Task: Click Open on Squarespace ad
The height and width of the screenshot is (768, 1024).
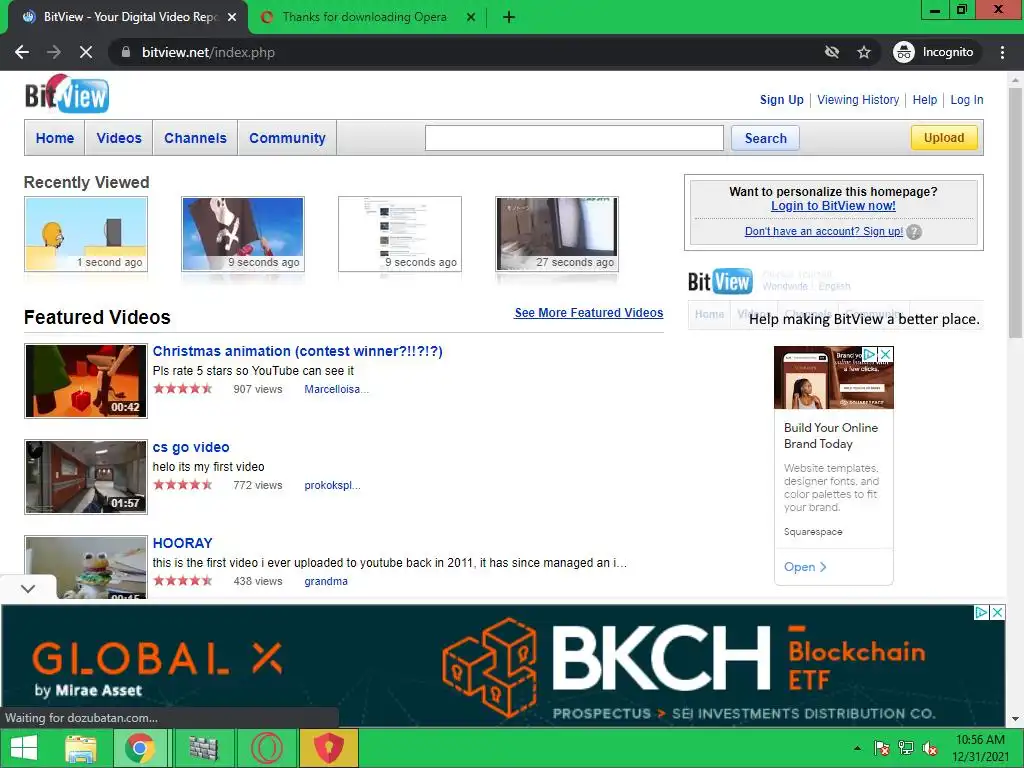Action: [x=805, y=567]
